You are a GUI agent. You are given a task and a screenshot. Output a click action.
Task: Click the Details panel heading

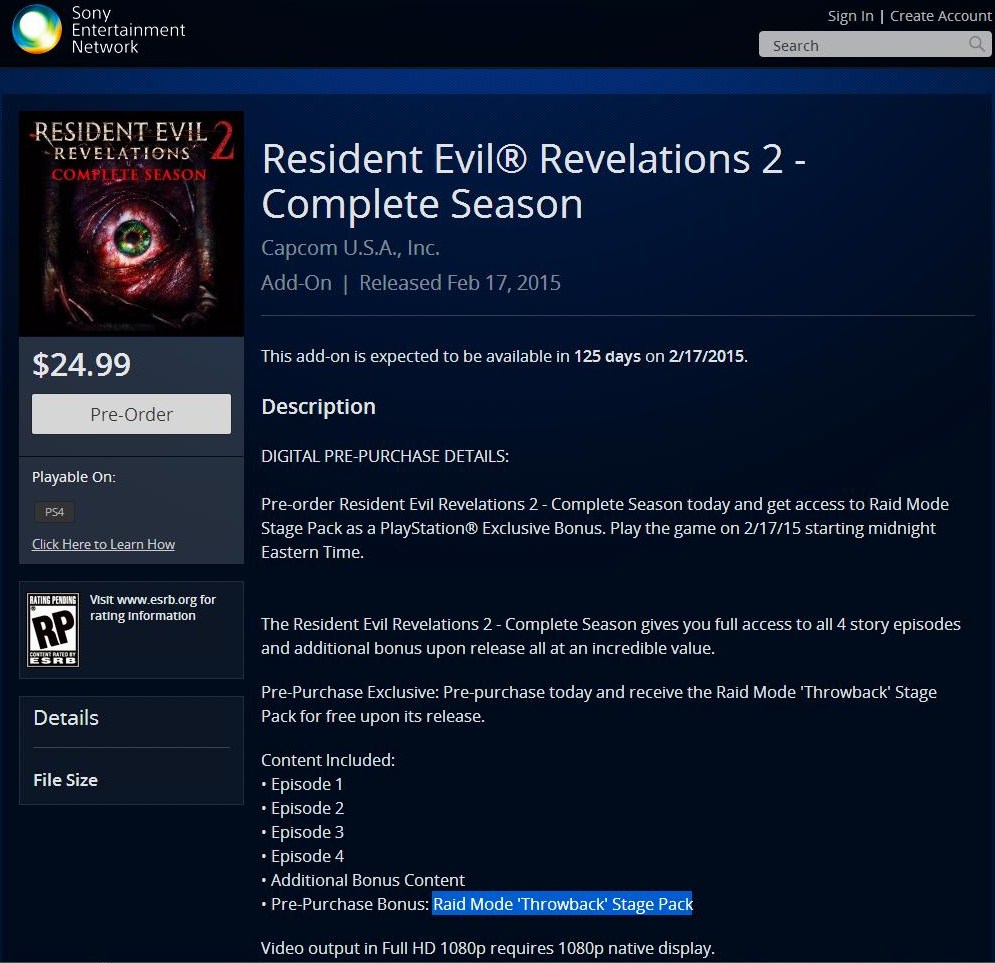[x=66, y=717]
